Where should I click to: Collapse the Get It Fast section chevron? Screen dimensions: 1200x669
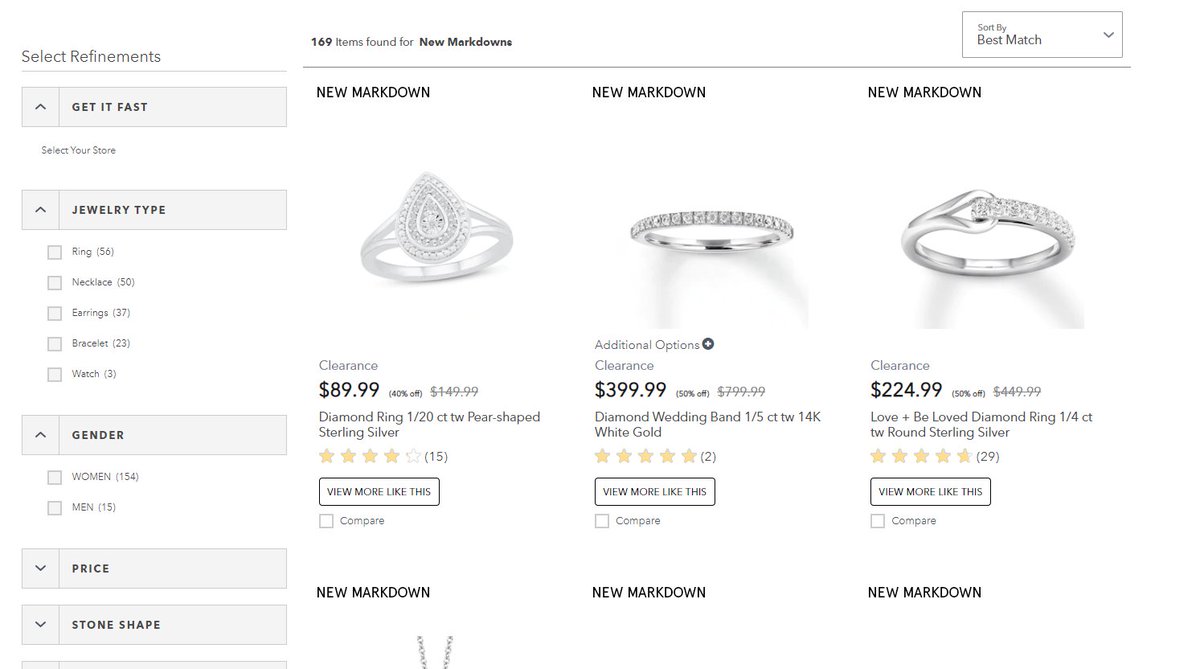click(x=40, y=107)
